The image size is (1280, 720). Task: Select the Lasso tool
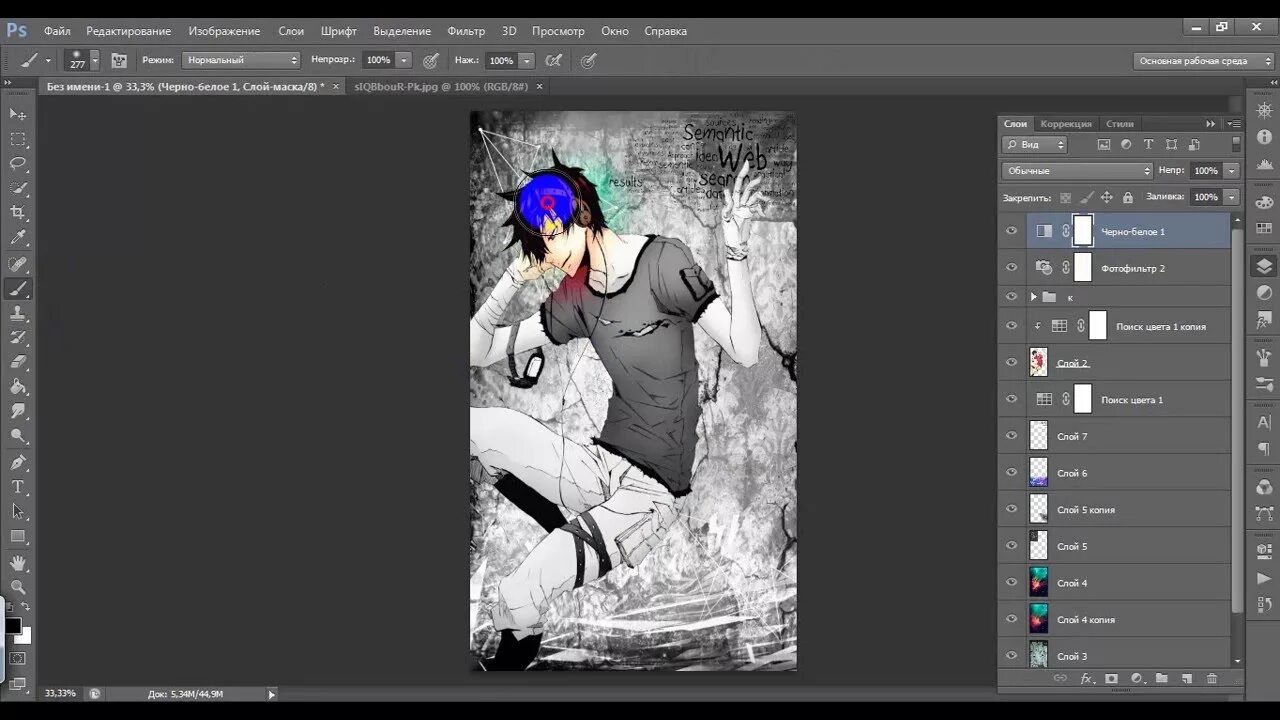[18, 164]
